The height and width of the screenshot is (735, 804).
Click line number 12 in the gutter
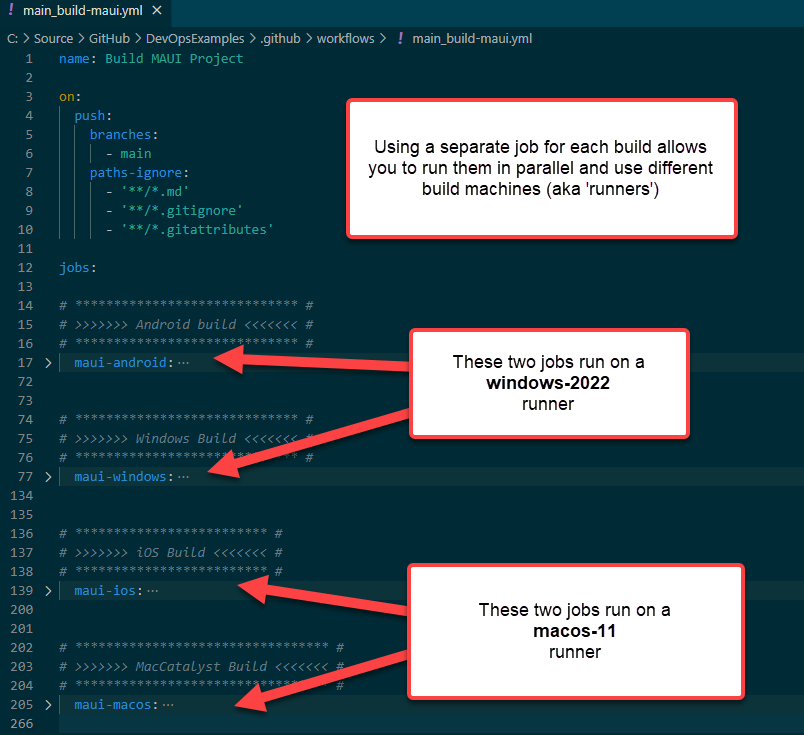pyautogui.click(x=29, y=268)
